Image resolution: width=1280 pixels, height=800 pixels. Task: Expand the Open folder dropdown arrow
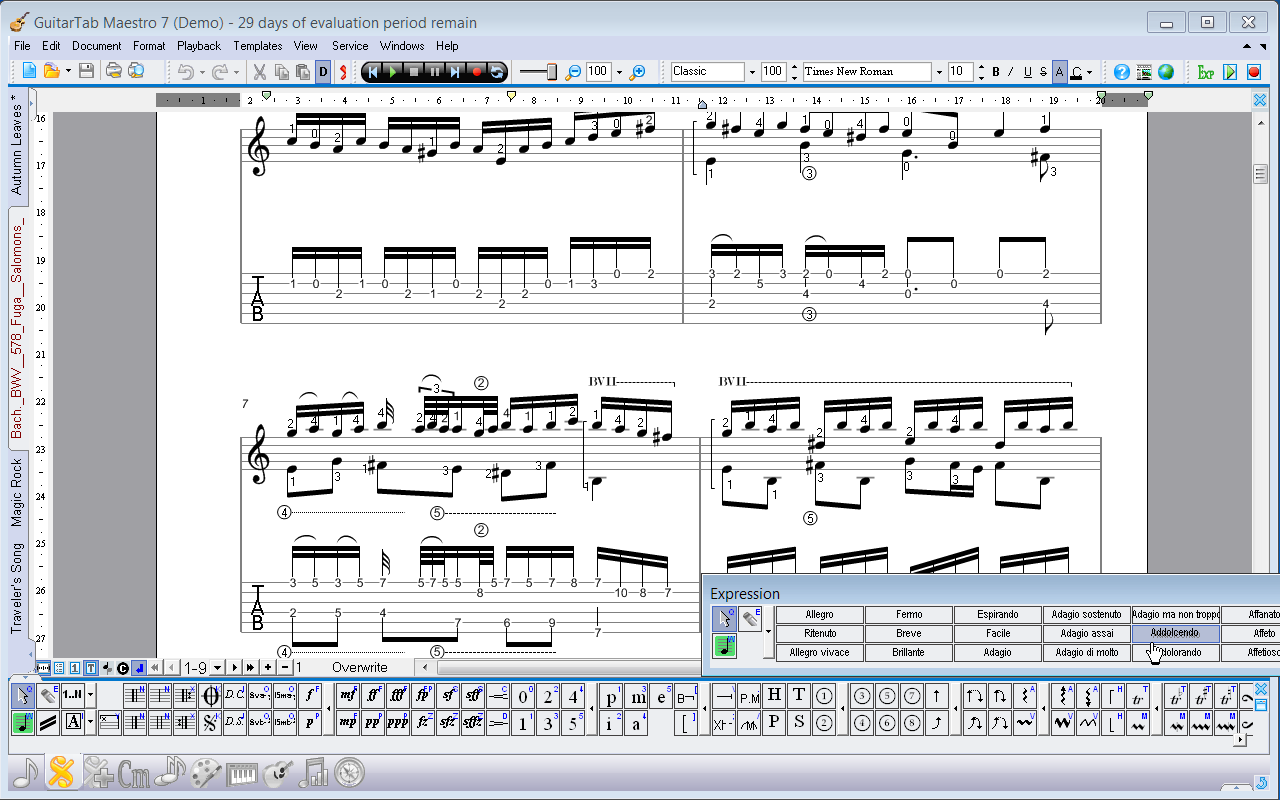click(68, 72)
